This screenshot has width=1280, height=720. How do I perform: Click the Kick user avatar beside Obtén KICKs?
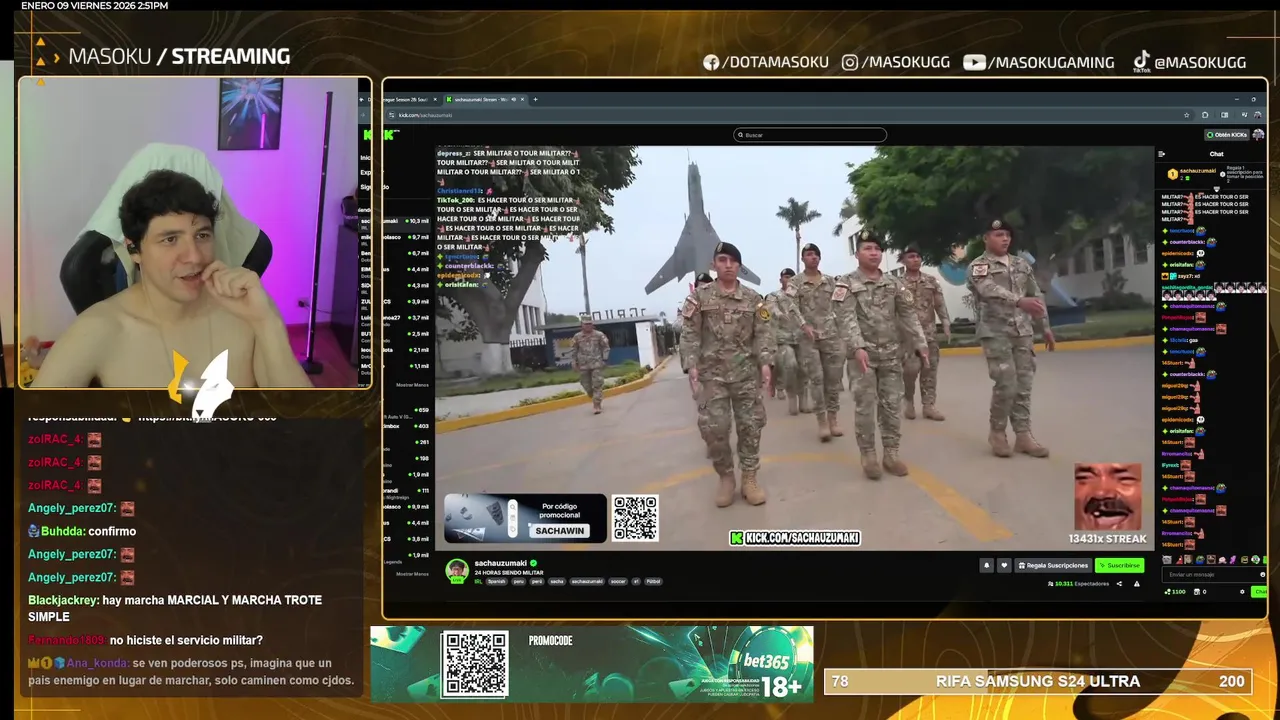click(x=1258, y=135)
